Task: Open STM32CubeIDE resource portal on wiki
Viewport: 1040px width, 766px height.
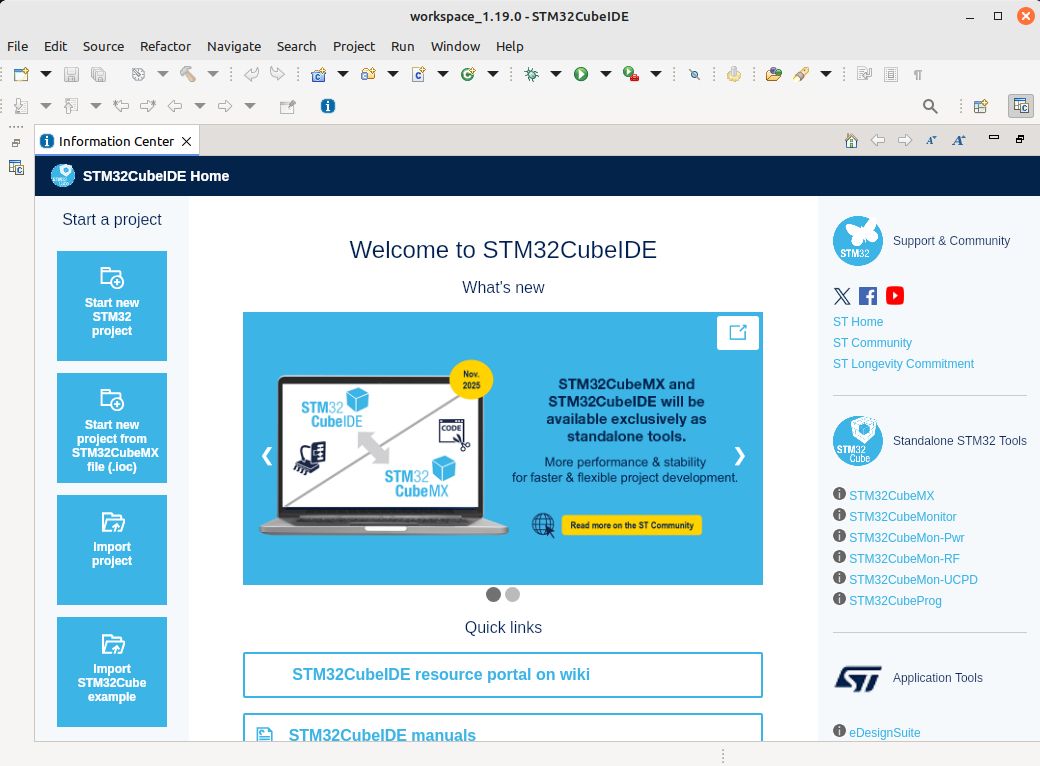Action: point(503,674)
